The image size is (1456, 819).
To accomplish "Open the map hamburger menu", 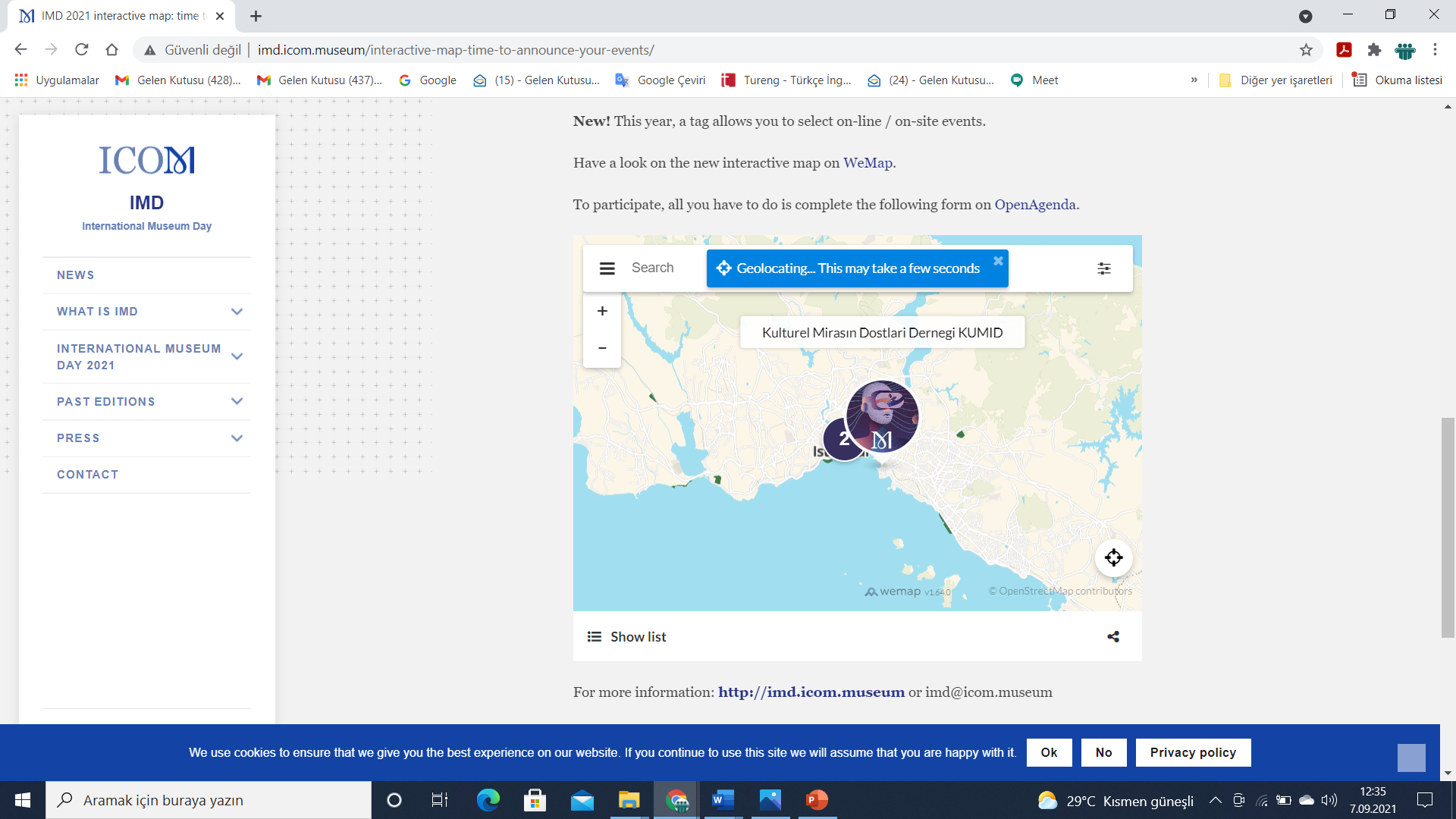I will point(607,268).
